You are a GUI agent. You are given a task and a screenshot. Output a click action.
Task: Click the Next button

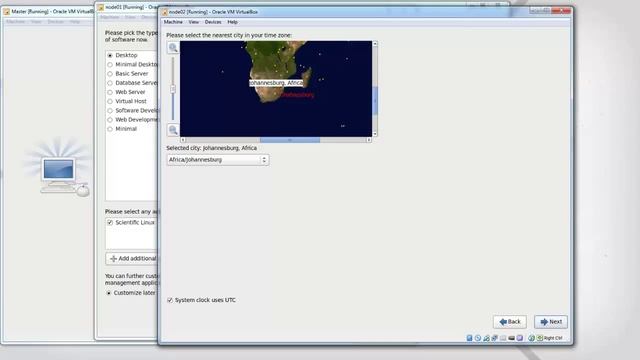[551, 322]
